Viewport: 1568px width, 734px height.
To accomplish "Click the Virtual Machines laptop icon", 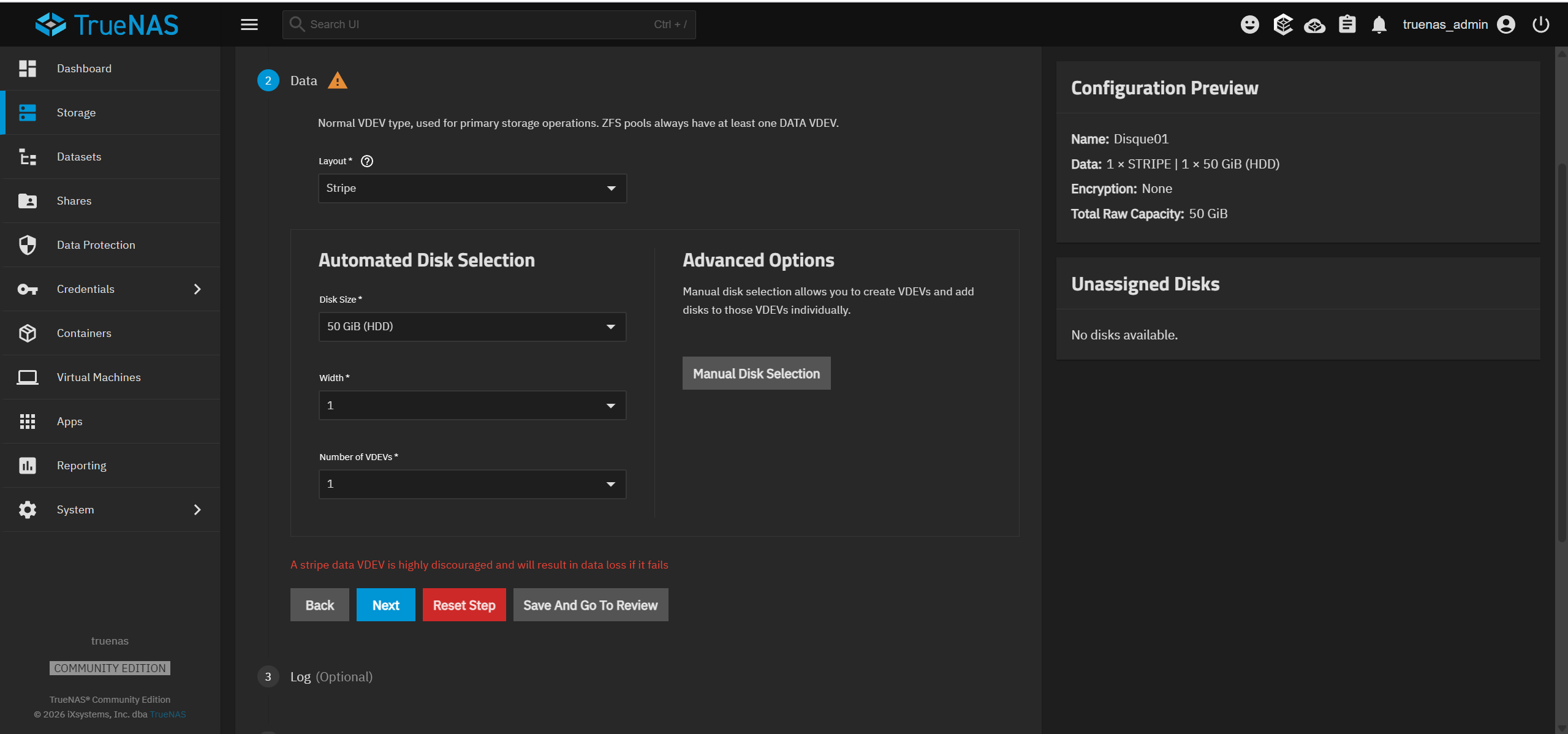I will point(28,377).
